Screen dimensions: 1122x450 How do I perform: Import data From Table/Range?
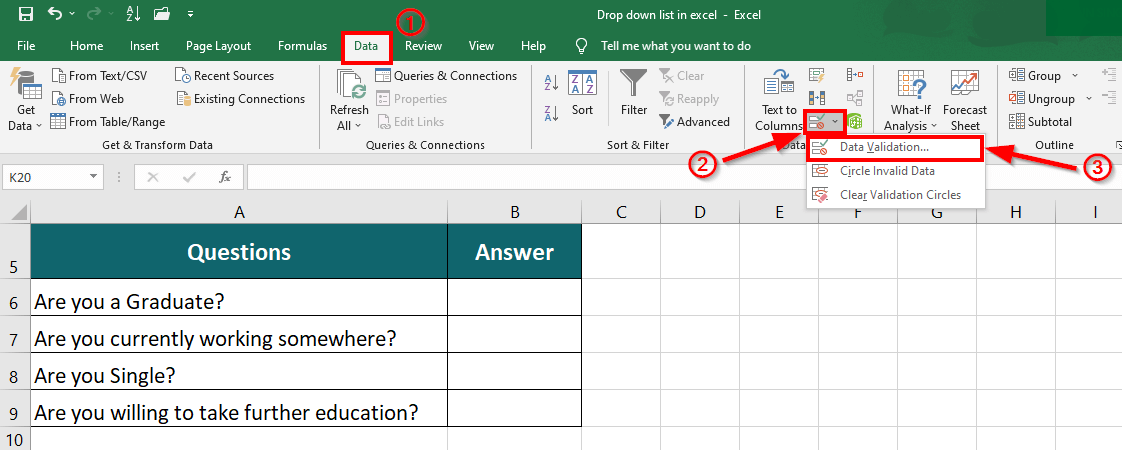[x=108, y=122]
